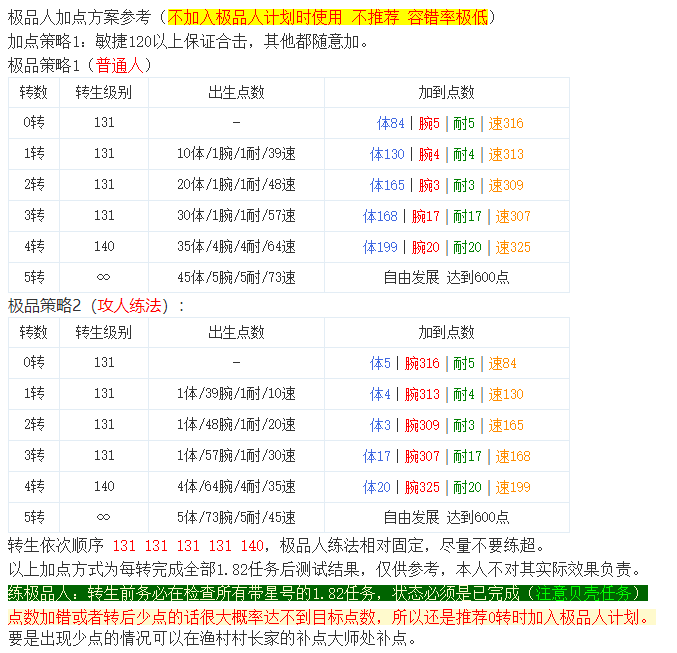Click the blue value '体168'

[380, 216]
